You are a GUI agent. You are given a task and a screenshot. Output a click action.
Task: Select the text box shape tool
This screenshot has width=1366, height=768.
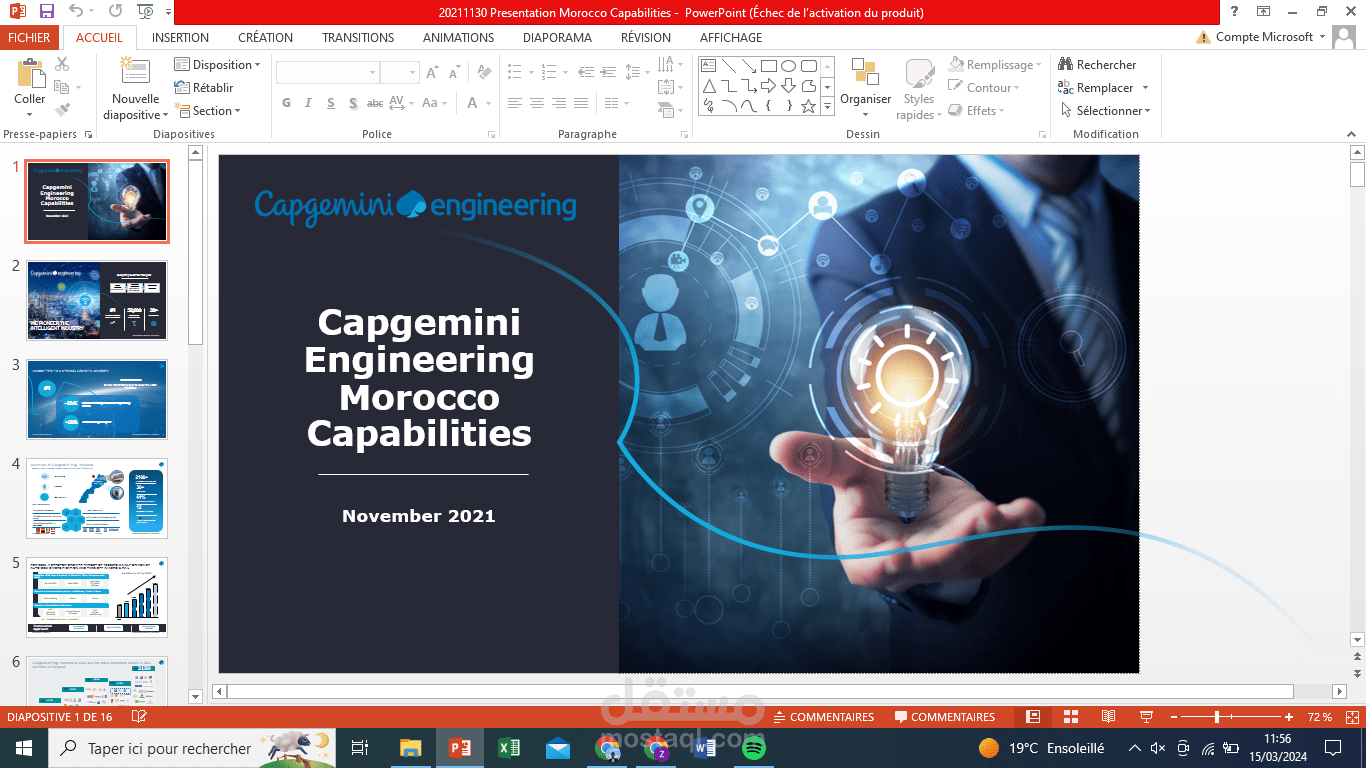tap(708, 66)
